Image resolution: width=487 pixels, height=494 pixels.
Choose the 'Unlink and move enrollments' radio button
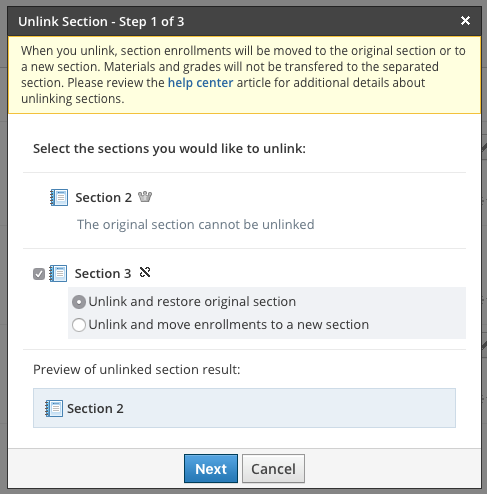[x=79, y=325]
